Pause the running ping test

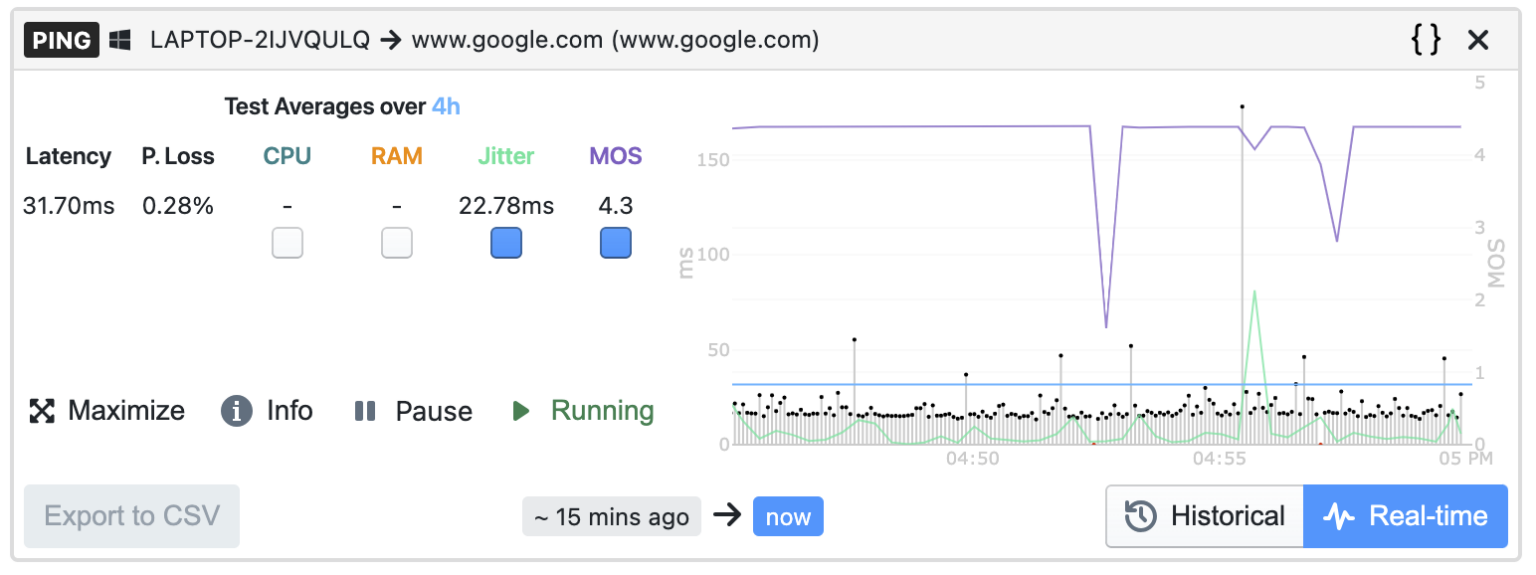(412, 411)
